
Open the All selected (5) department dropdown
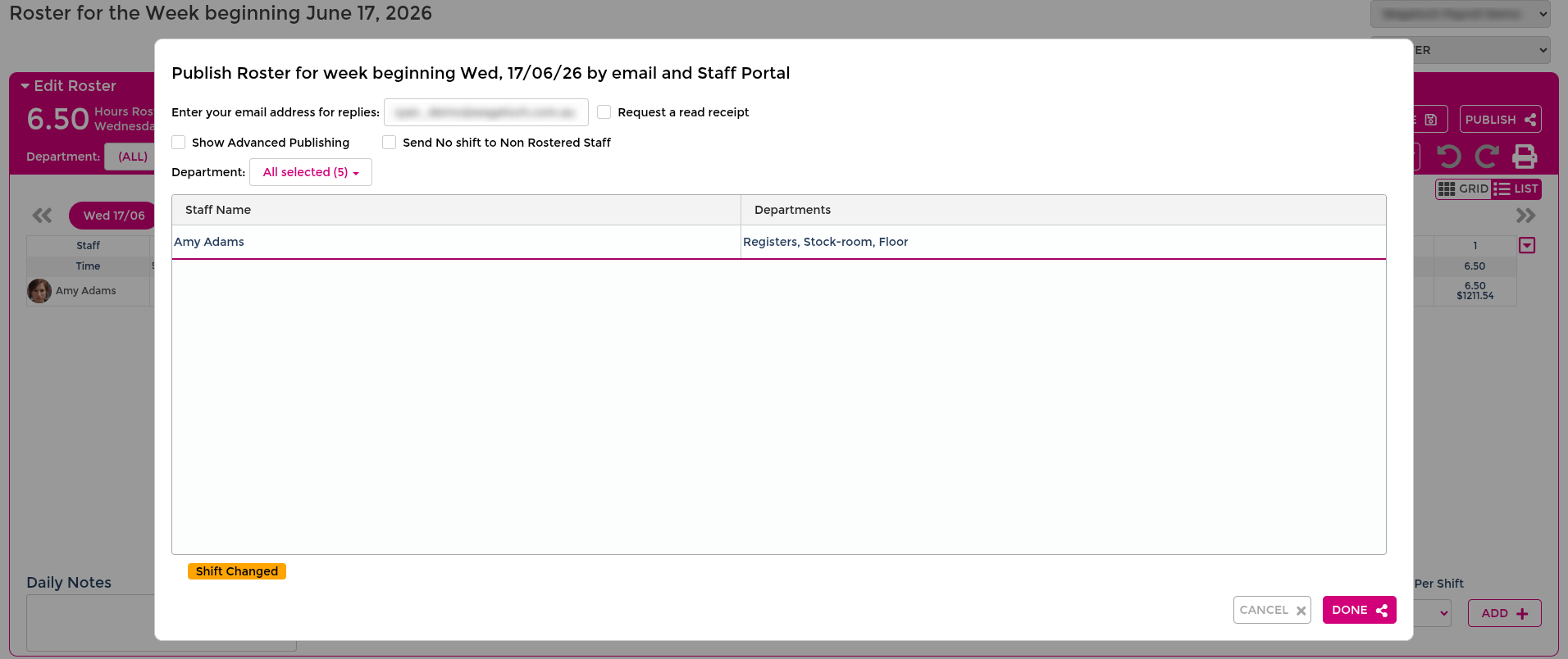(311, 172)
